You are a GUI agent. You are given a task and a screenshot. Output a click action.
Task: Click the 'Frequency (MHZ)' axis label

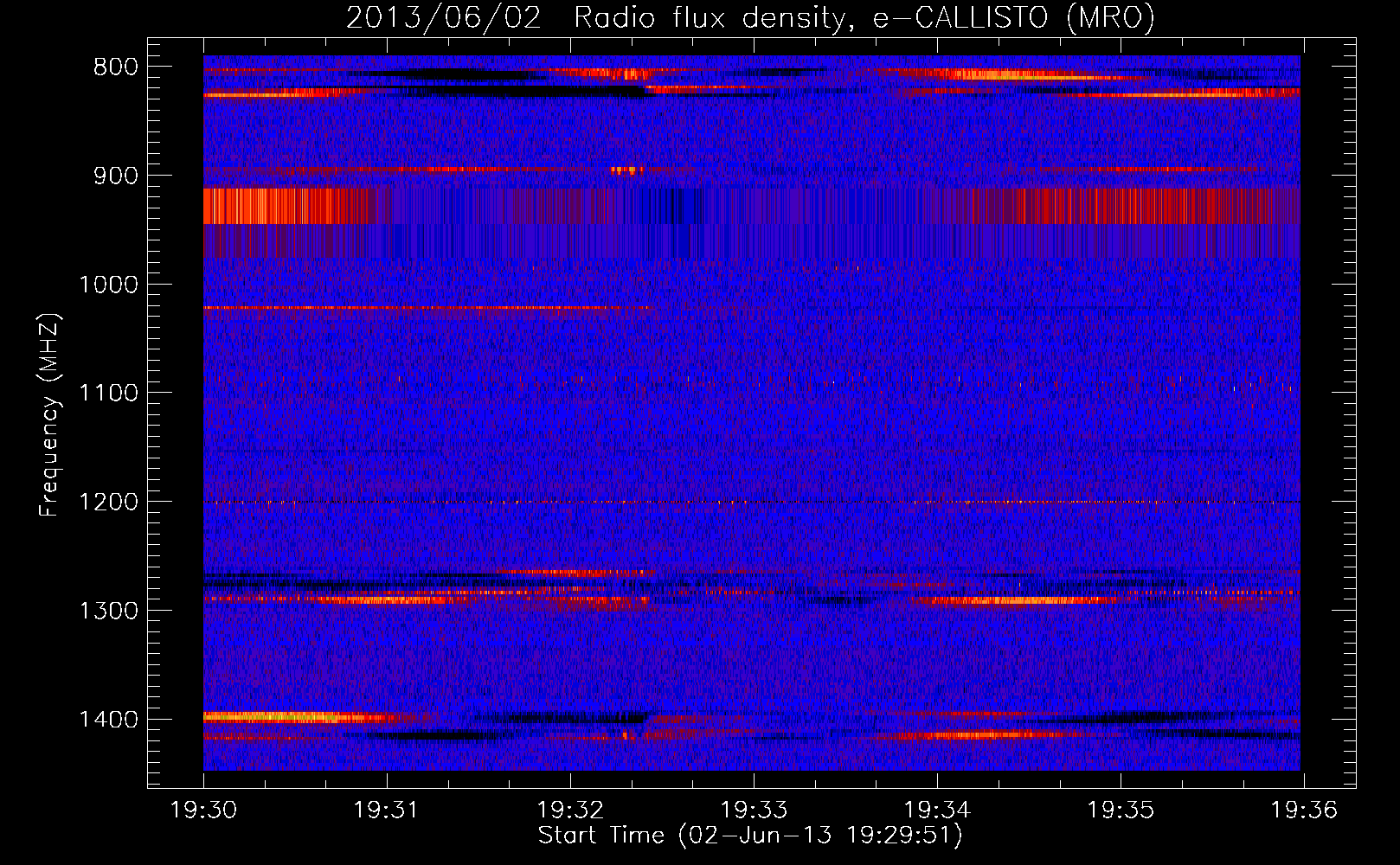(x=50, y=415)
